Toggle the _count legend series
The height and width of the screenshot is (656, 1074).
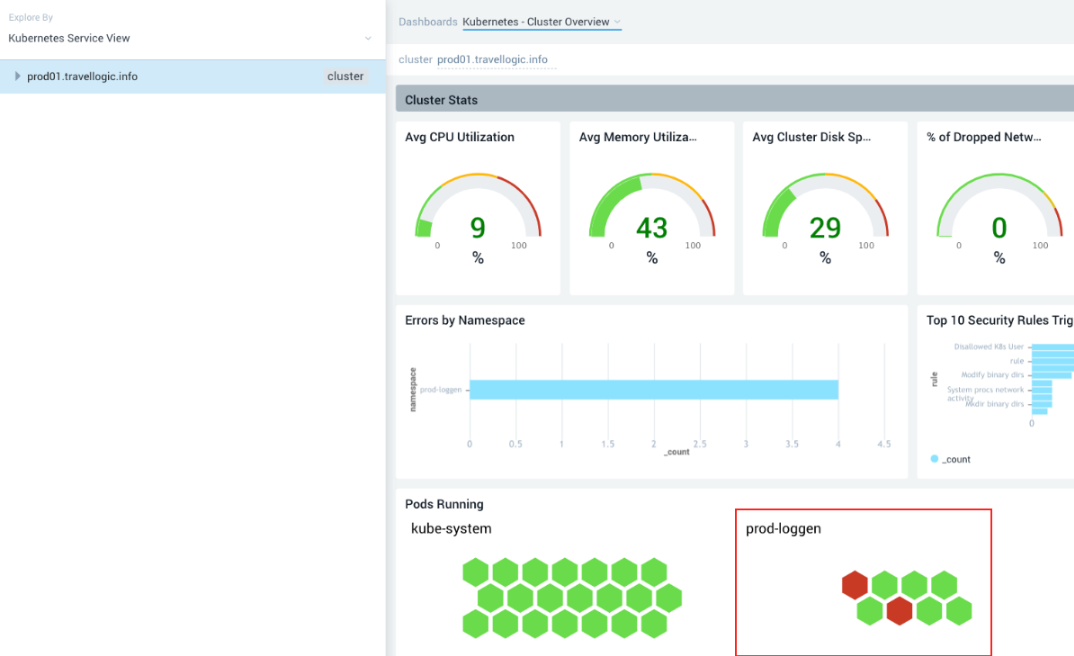[x=957, y=460]
